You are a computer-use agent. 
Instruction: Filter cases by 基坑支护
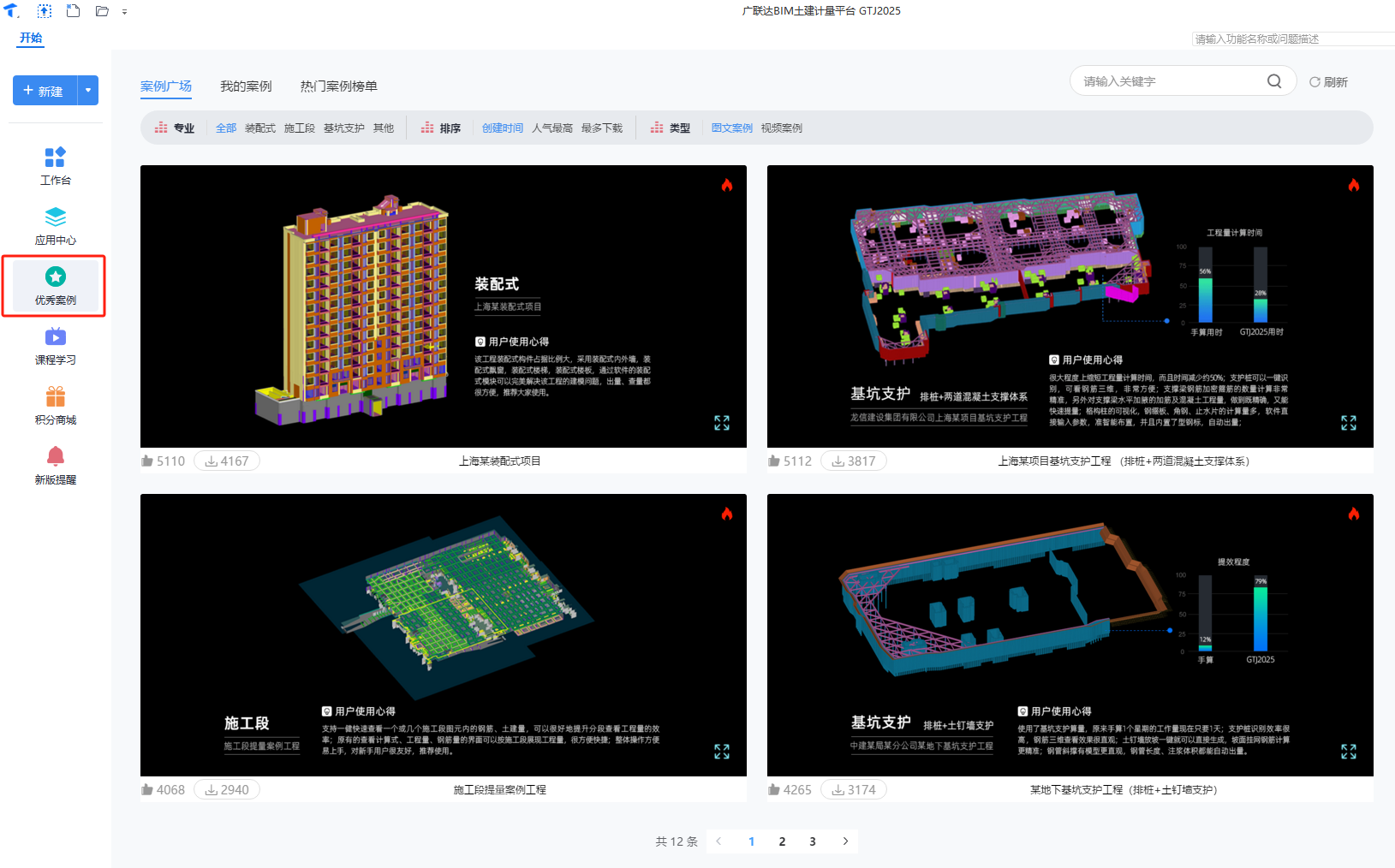344,128
